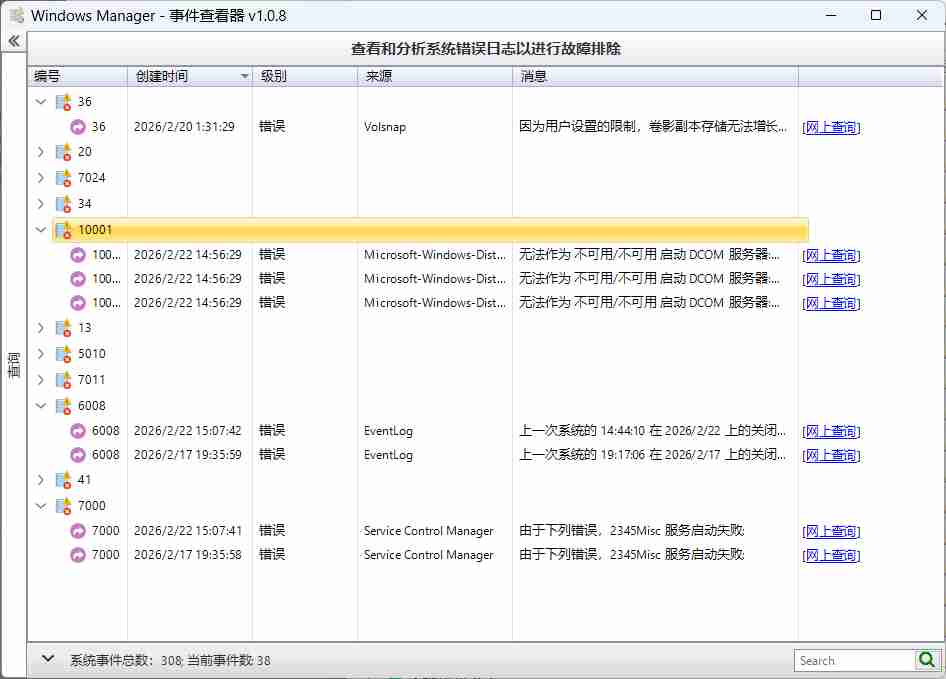The height and width of the screenshot is (679, 946).
Task: Click the error icon of highlighted group 10001
Action: coord(62,229)
